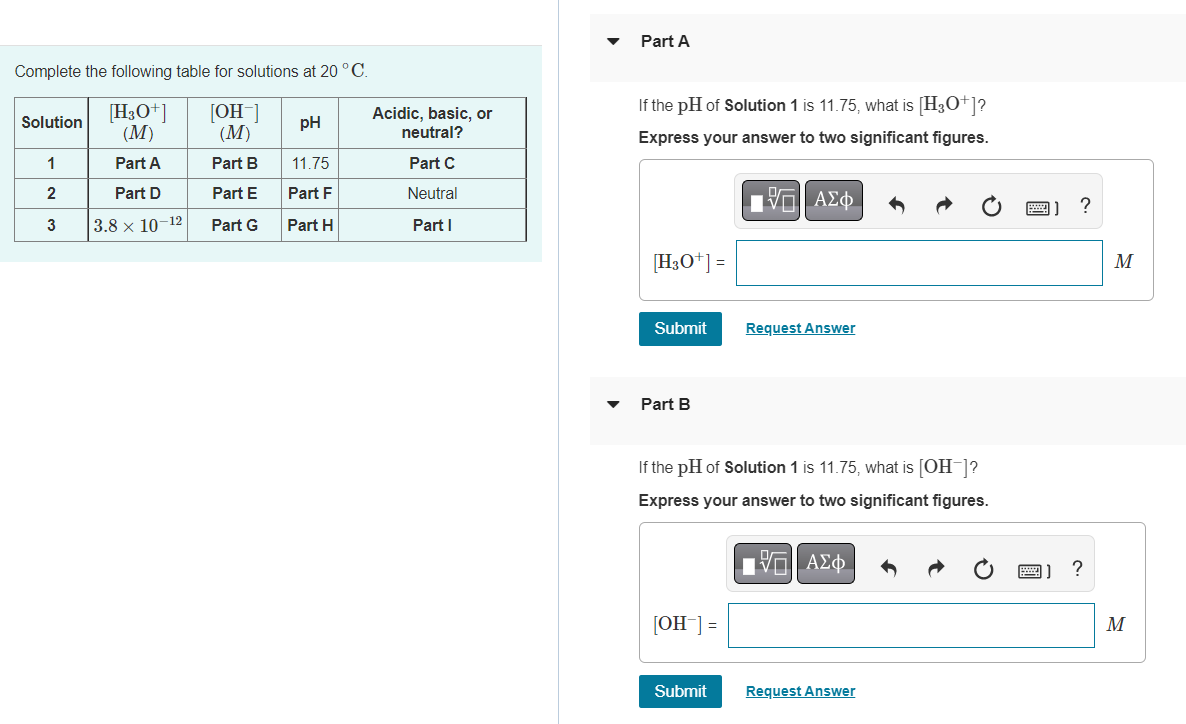1186x724 pixels.
Task: Click the help question mark in Part B
Action: [x=1077, y=566]
